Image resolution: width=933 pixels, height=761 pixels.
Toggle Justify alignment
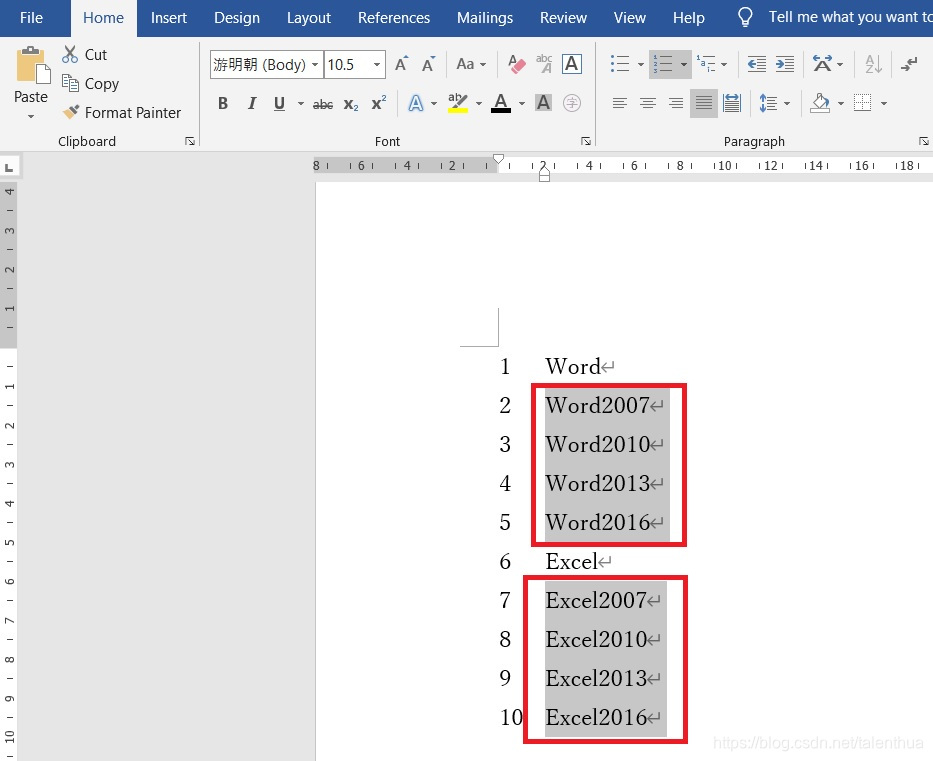coord(704,104)
